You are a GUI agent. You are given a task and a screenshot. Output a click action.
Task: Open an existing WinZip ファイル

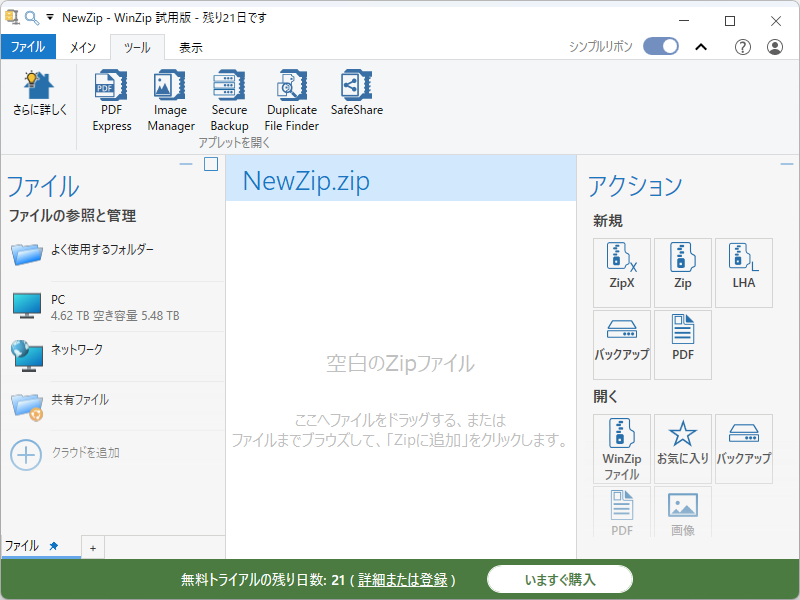(x=622, y=448)
